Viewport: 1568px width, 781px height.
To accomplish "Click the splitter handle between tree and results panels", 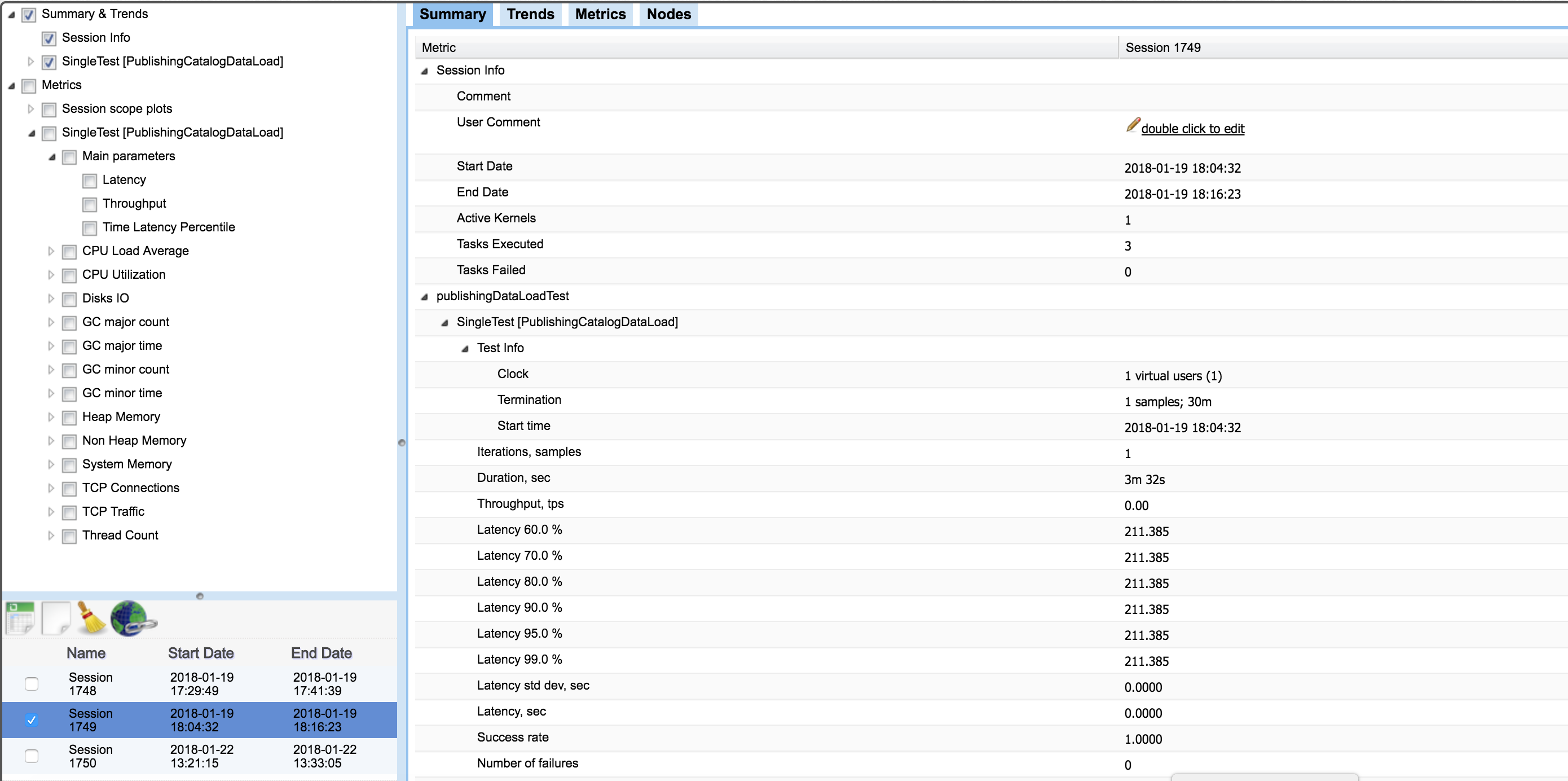I will tap(402, 443).
